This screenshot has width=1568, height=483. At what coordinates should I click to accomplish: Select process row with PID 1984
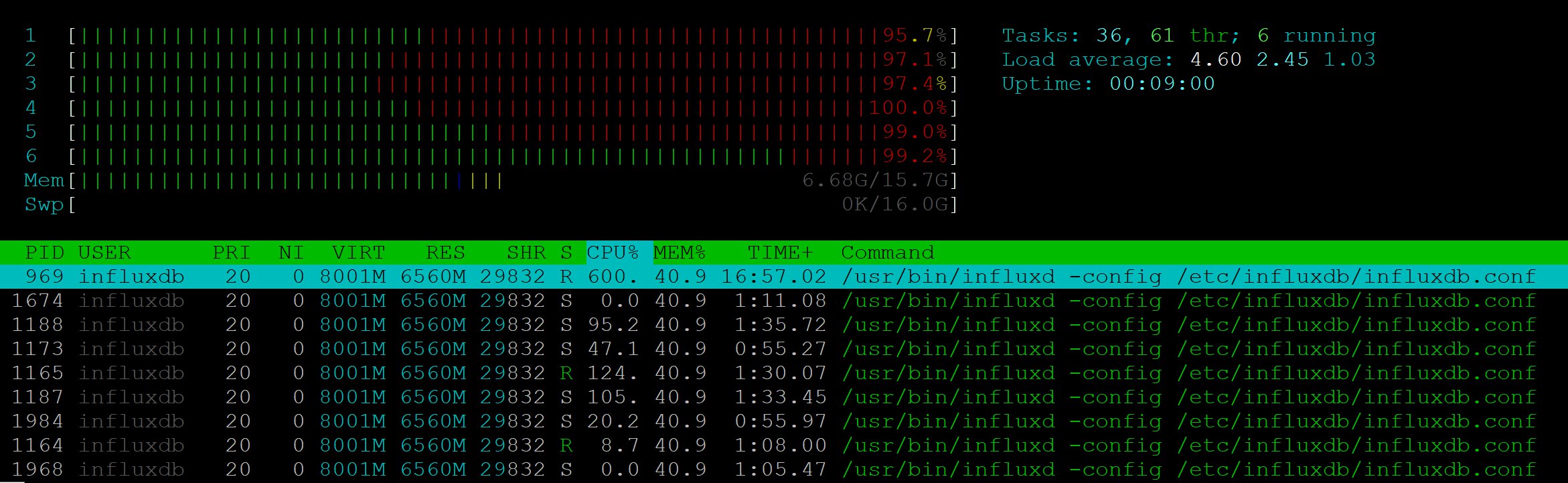(x=784, y=421)
